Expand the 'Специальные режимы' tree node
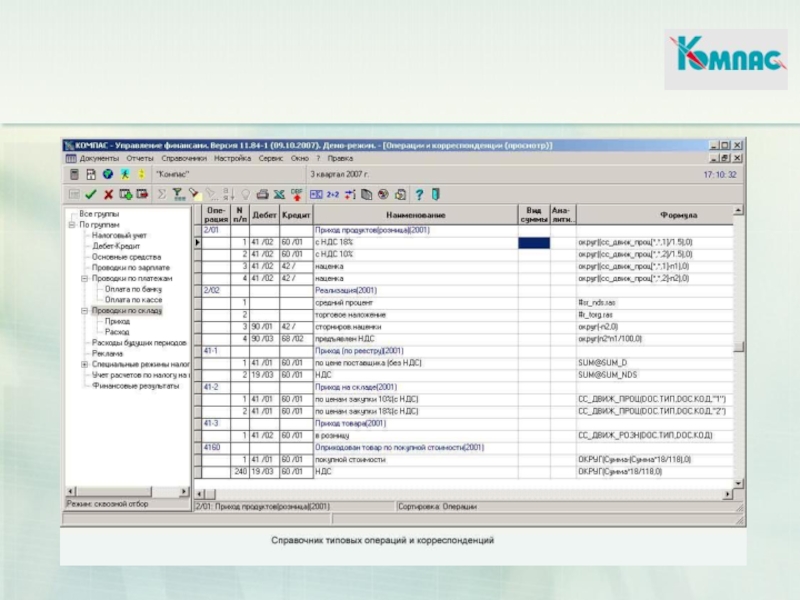 pos(85,364)
